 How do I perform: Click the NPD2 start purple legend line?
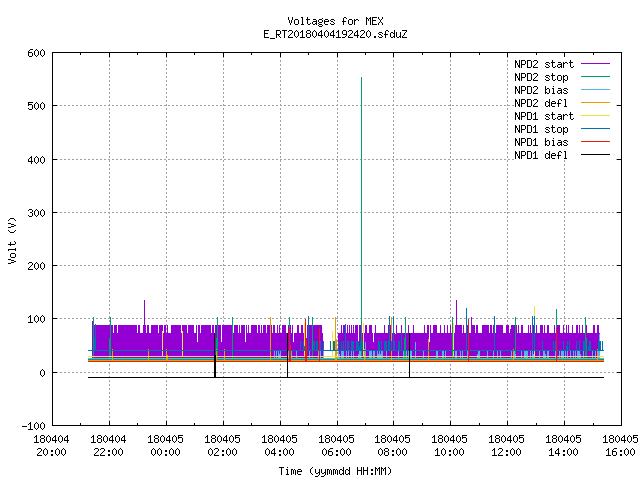point(595,64)
